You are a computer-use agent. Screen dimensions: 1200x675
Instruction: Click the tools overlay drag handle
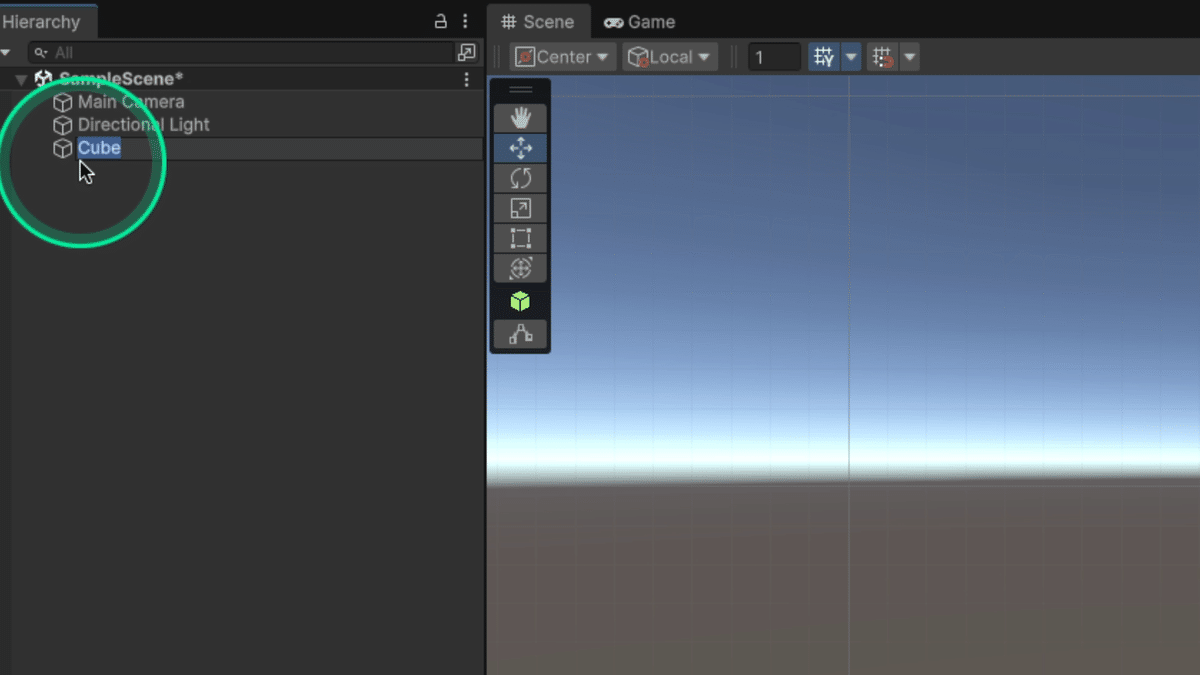520,90
